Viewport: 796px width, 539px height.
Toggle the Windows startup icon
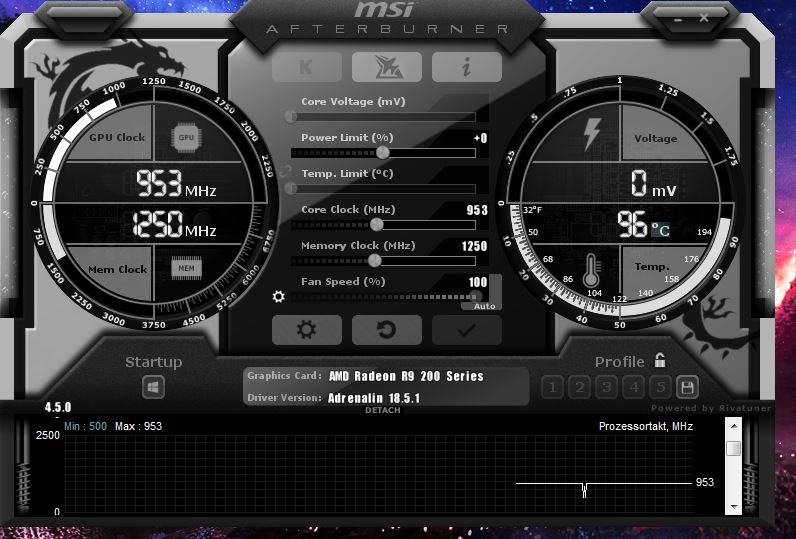click(x=153, y=387)
